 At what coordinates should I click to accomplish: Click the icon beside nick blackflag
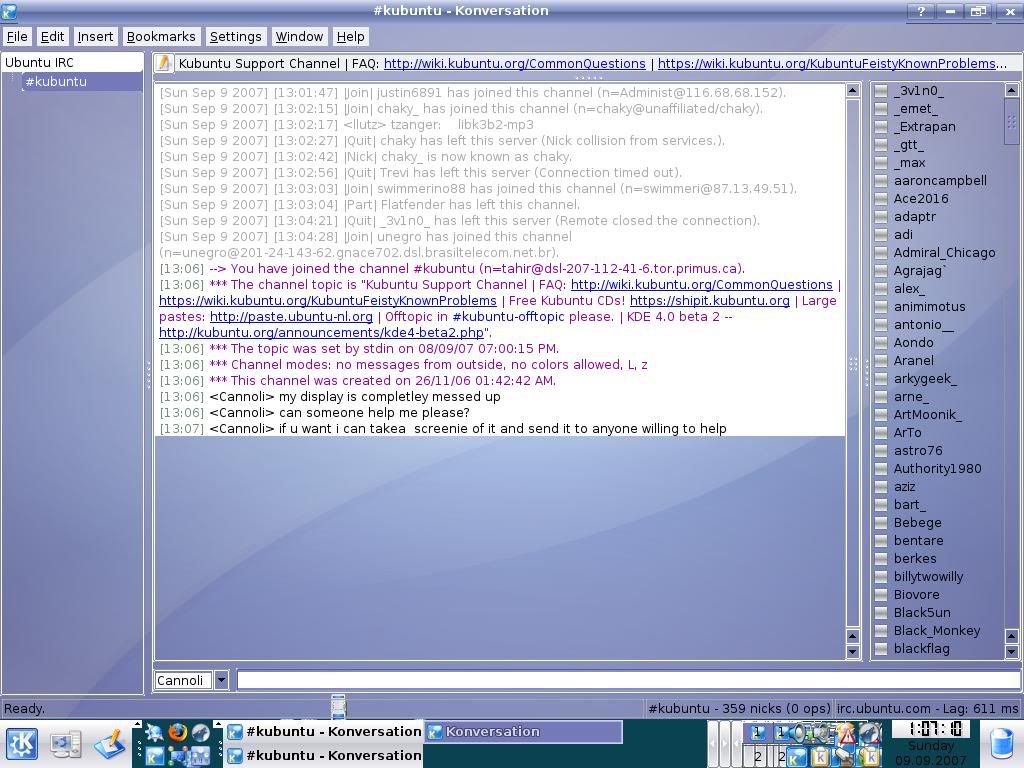click(x=881, y=648)
